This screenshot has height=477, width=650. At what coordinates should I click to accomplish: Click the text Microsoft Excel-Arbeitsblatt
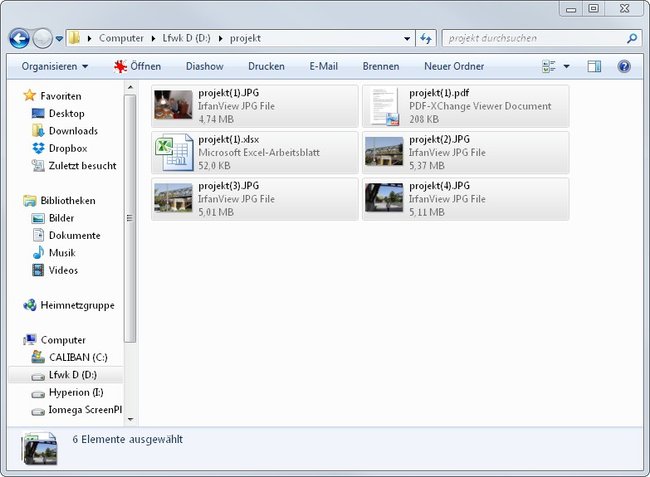pos(259,153)
